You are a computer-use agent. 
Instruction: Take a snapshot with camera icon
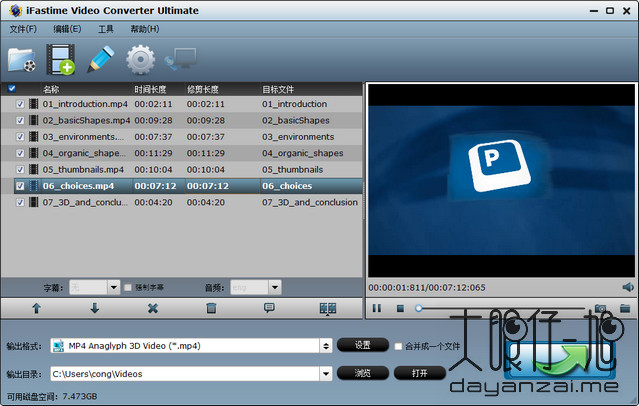(600, 308)
